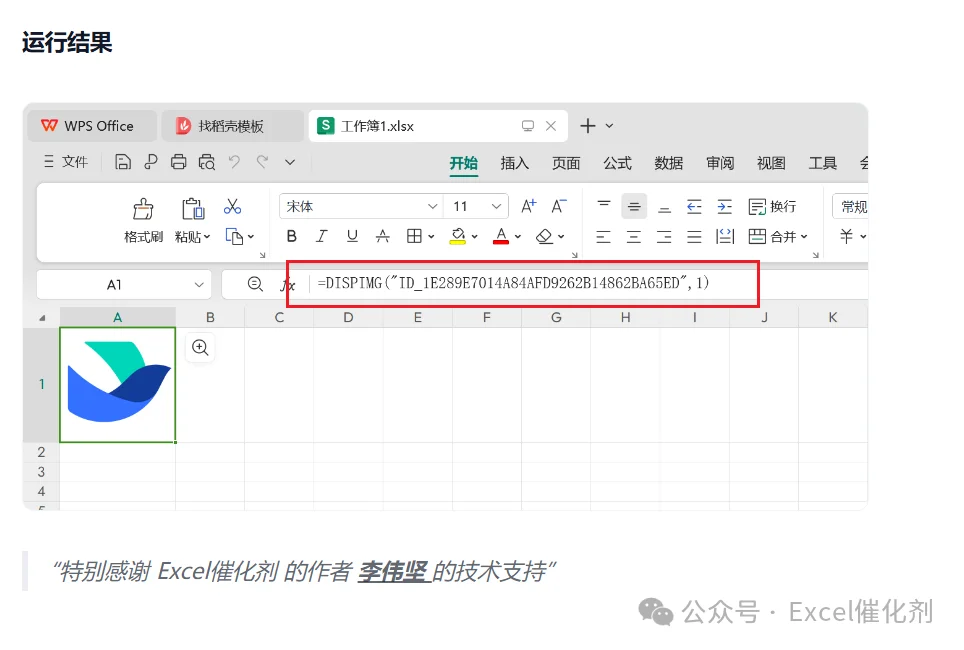Click the 常规 number format box
The image size is (964, 650).
(850, 207)
